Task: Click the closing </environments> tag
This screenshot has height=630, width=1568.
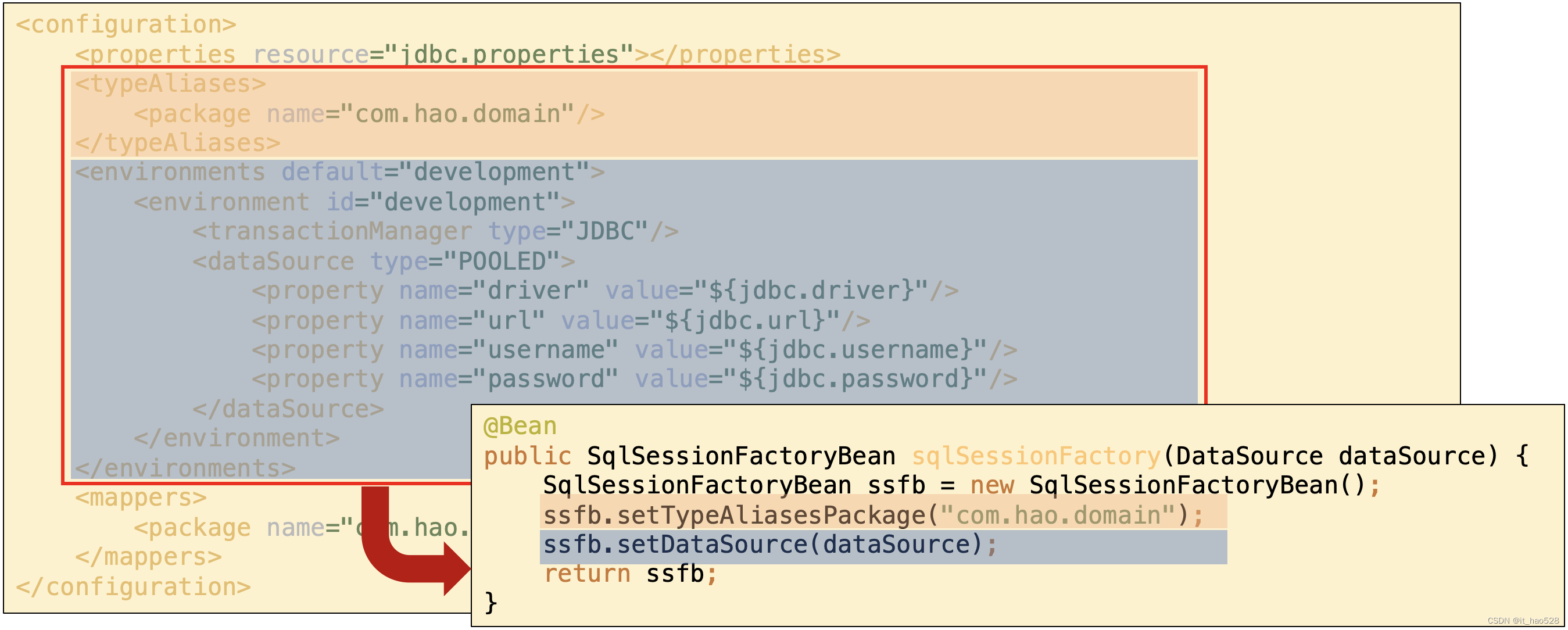Action: coord(185,468)
